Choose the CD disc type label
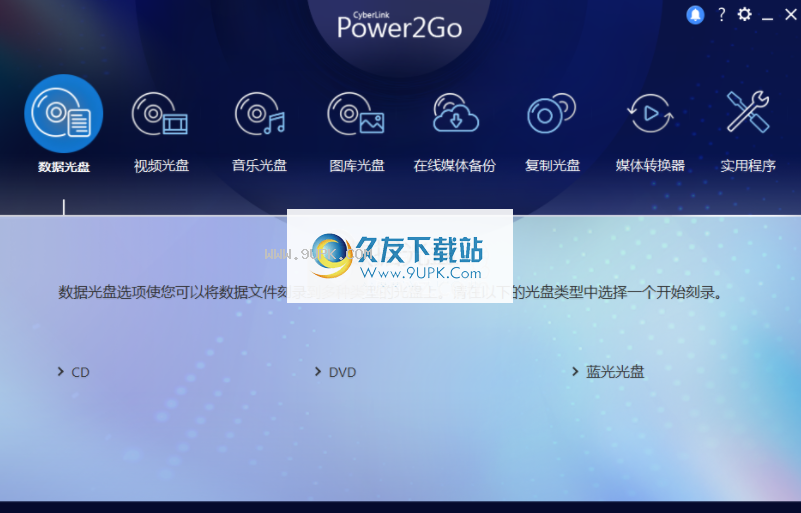Screen dimensions: 801x513 coord(80,372)
